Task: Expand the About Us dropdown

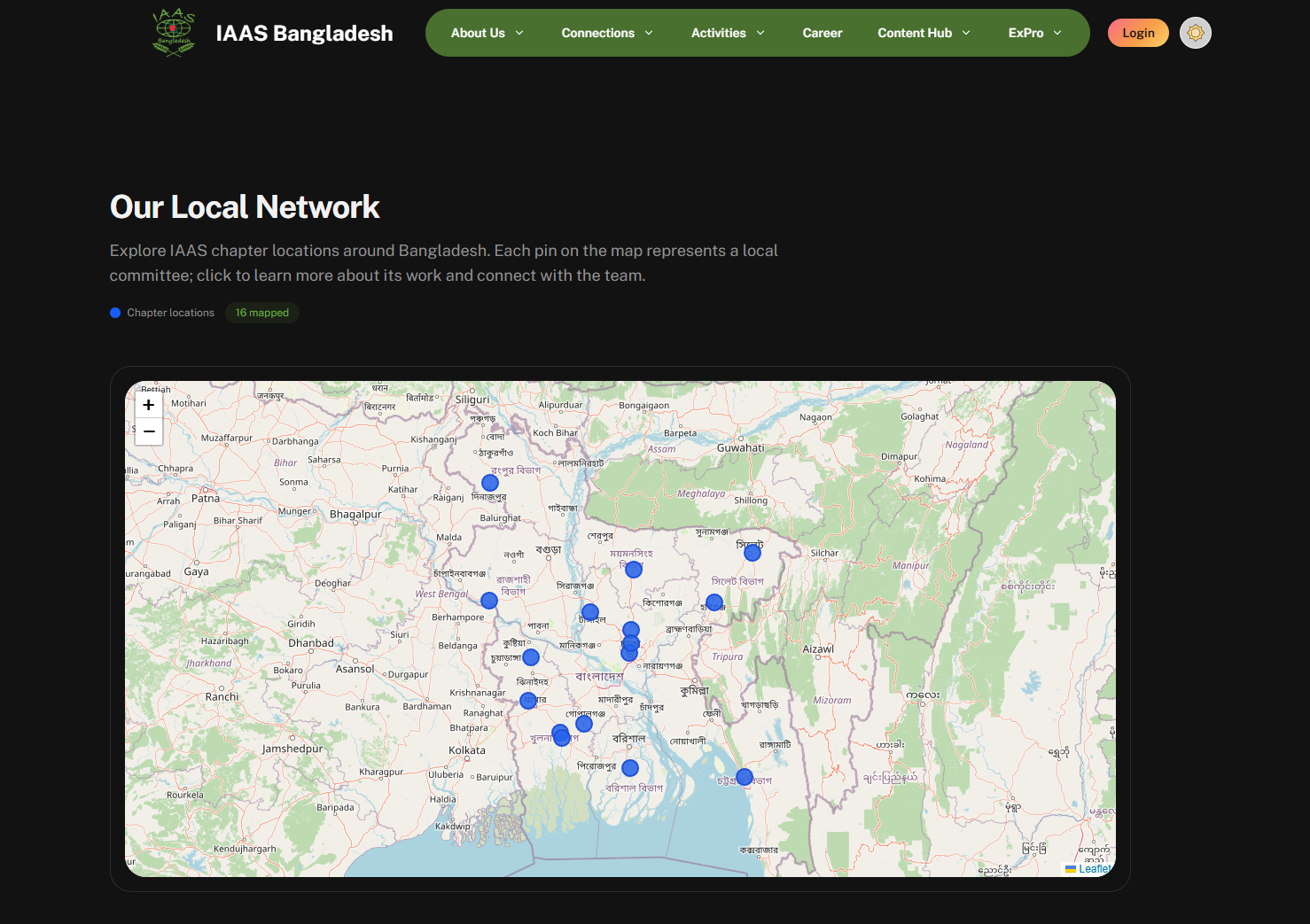Action: [x=486, y=33]
